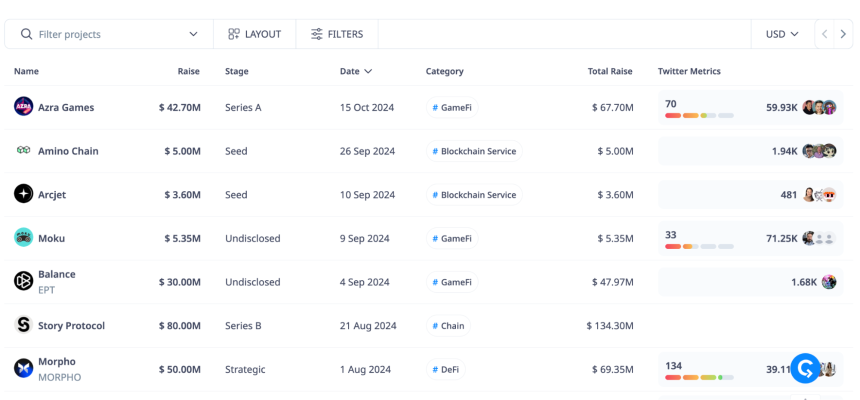The width and height of the screenshot is (860, 400).
Task: Click the 71.25K followers value
Action: point(782,238)
